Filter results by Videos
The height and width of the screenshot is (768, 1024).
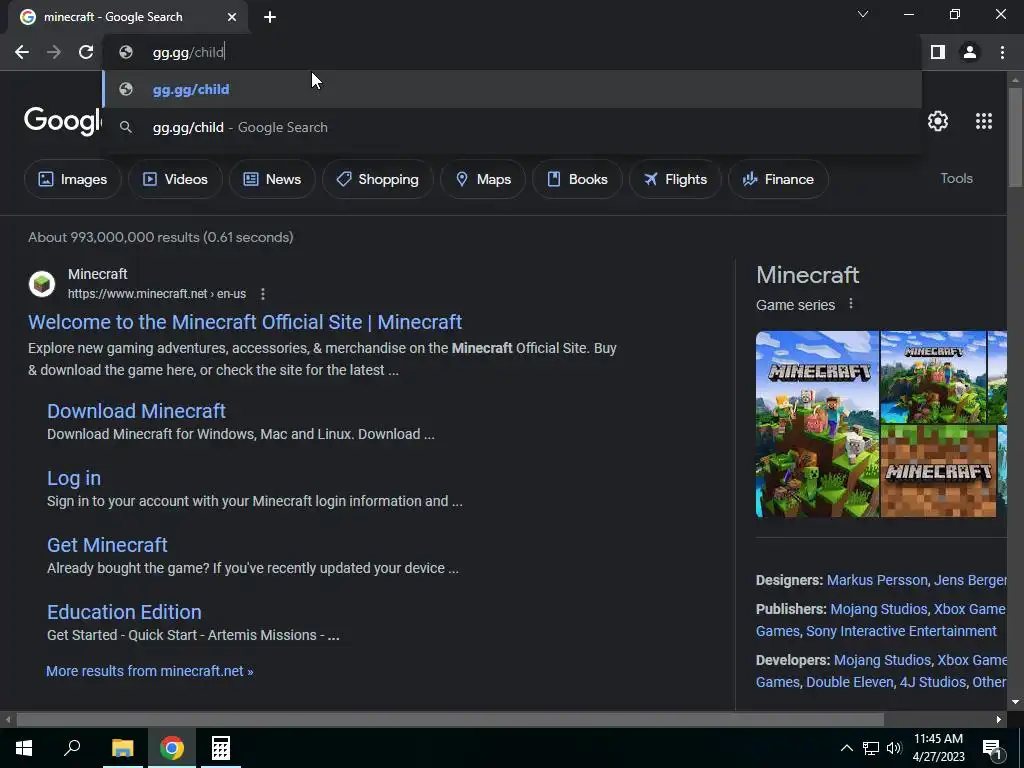tap(175, 179)
